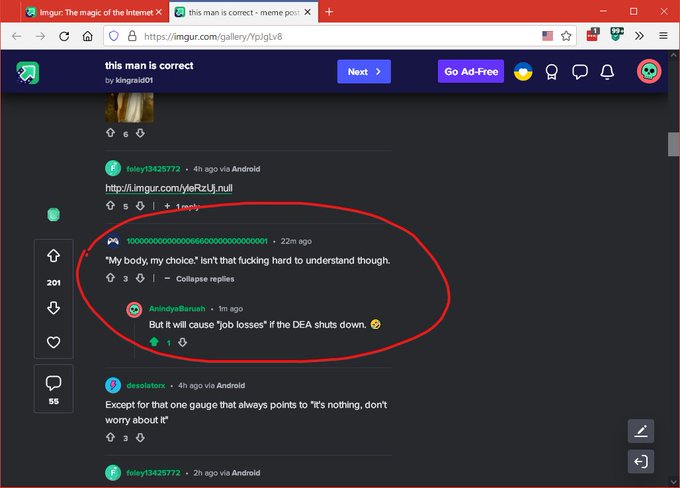Downvote the post in left sidebar
The height and width of the screenshot is (488, 680).
tap(53, 308)
